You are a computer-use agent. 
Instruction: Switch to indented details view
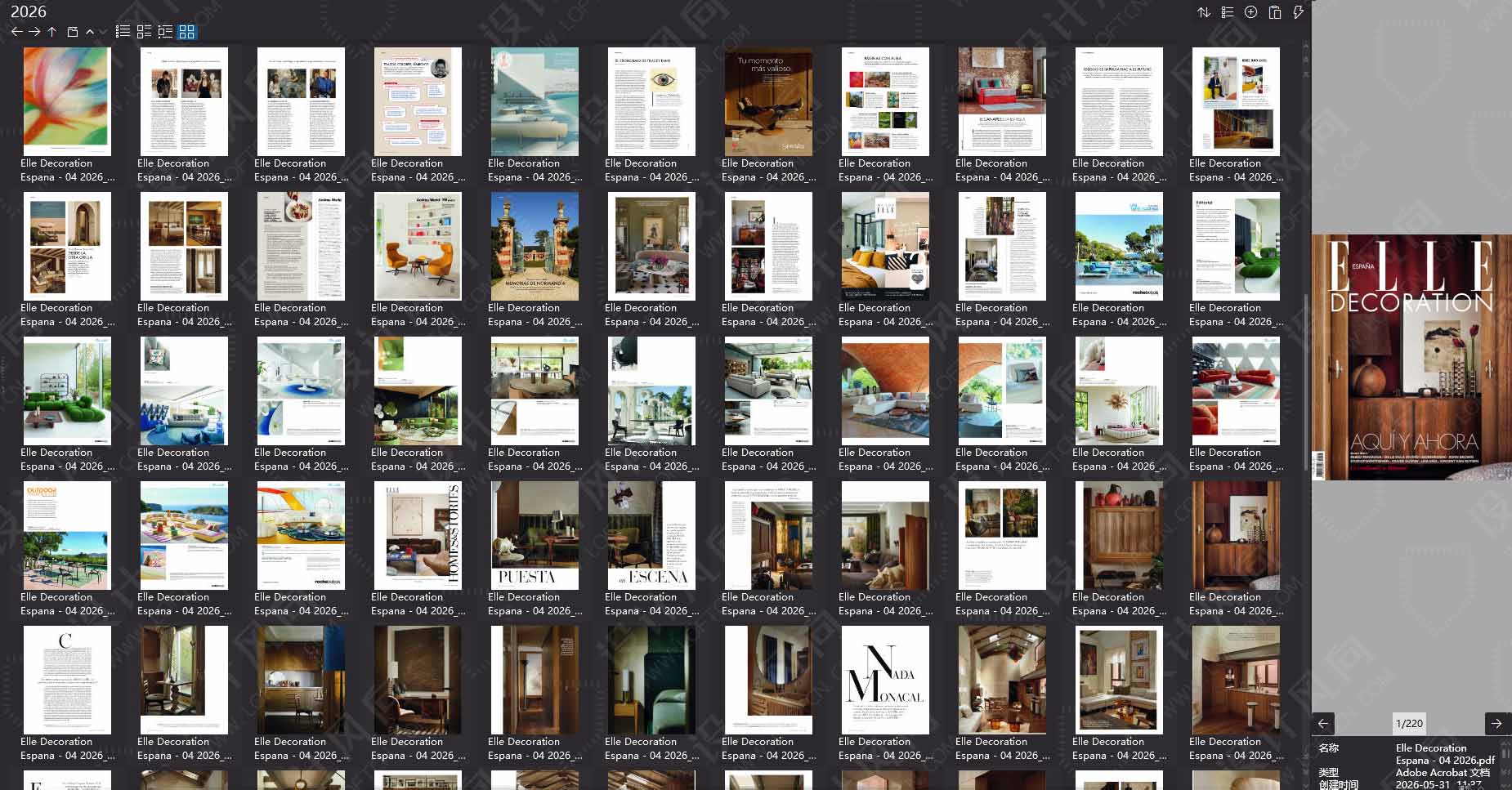coord(165,32)
